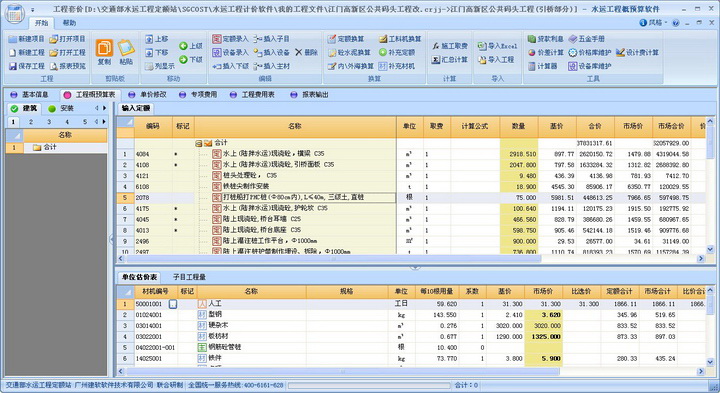Screen dimensions: 720x393
Task: Click 工料机换算 icon
Action: [383, 39]
